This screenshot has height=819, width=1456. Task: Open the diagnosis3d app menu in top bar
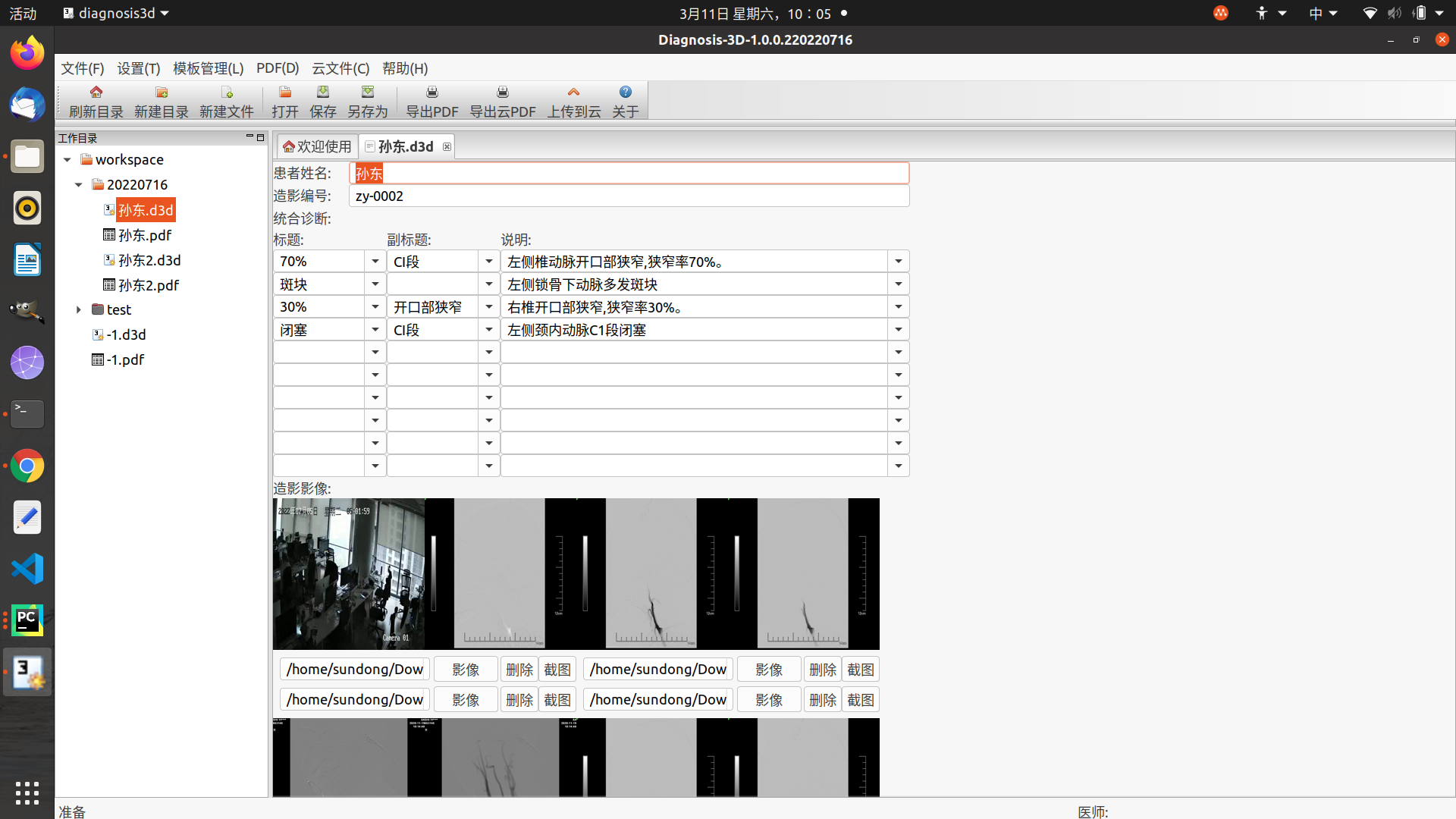(x=116, y=14)
